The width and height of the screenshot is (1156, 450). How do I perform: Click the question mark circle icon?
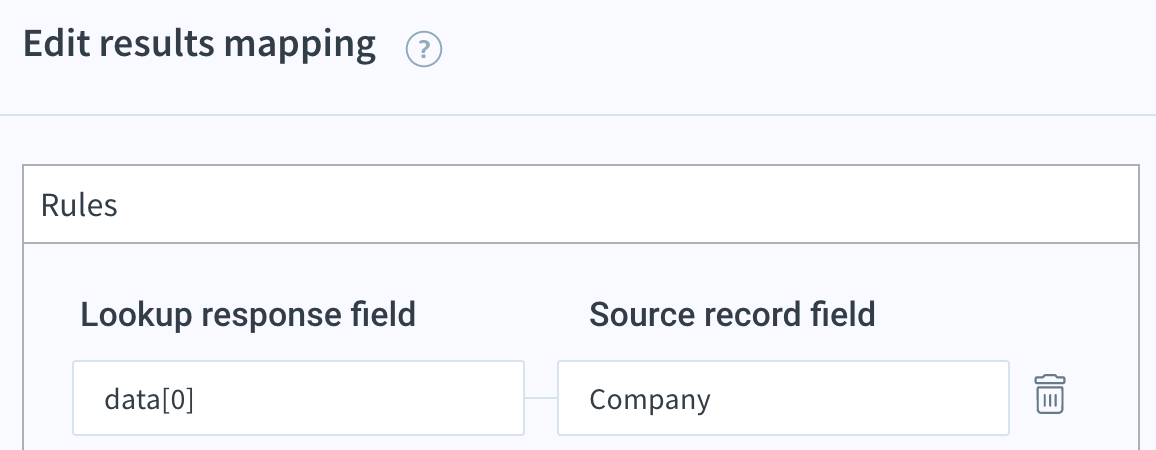pyautogui.click(x=424, y=49)
